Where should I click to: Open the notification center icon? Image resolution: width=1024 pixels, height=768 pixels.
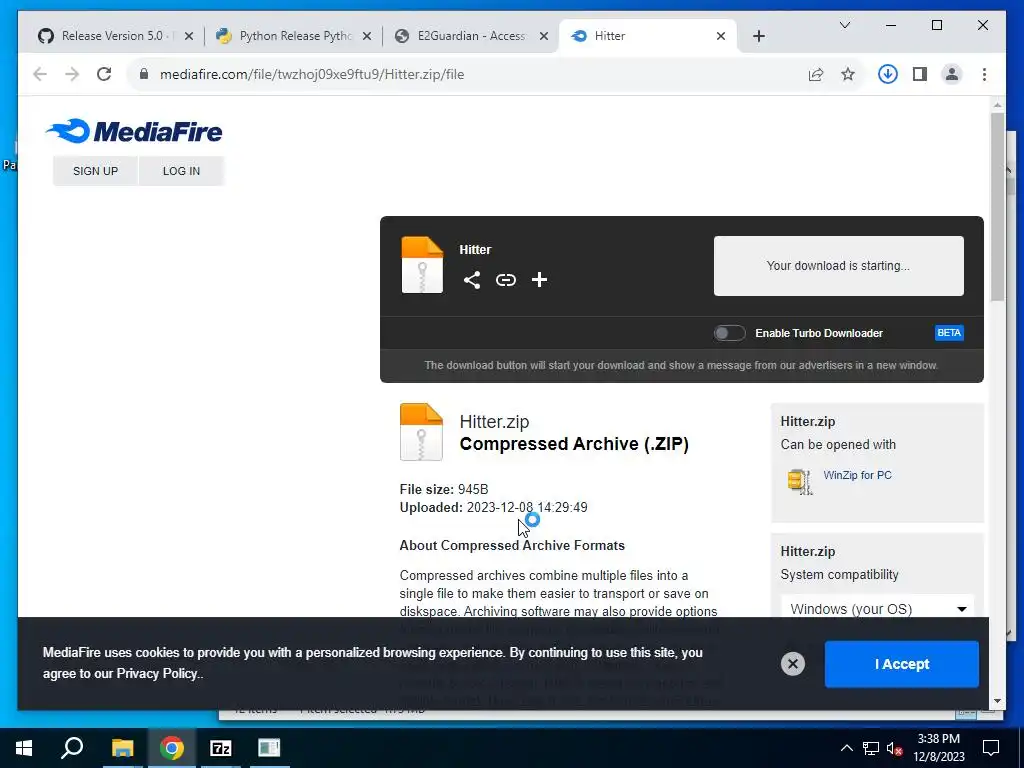pyautogui.click(x=991, y=748)
